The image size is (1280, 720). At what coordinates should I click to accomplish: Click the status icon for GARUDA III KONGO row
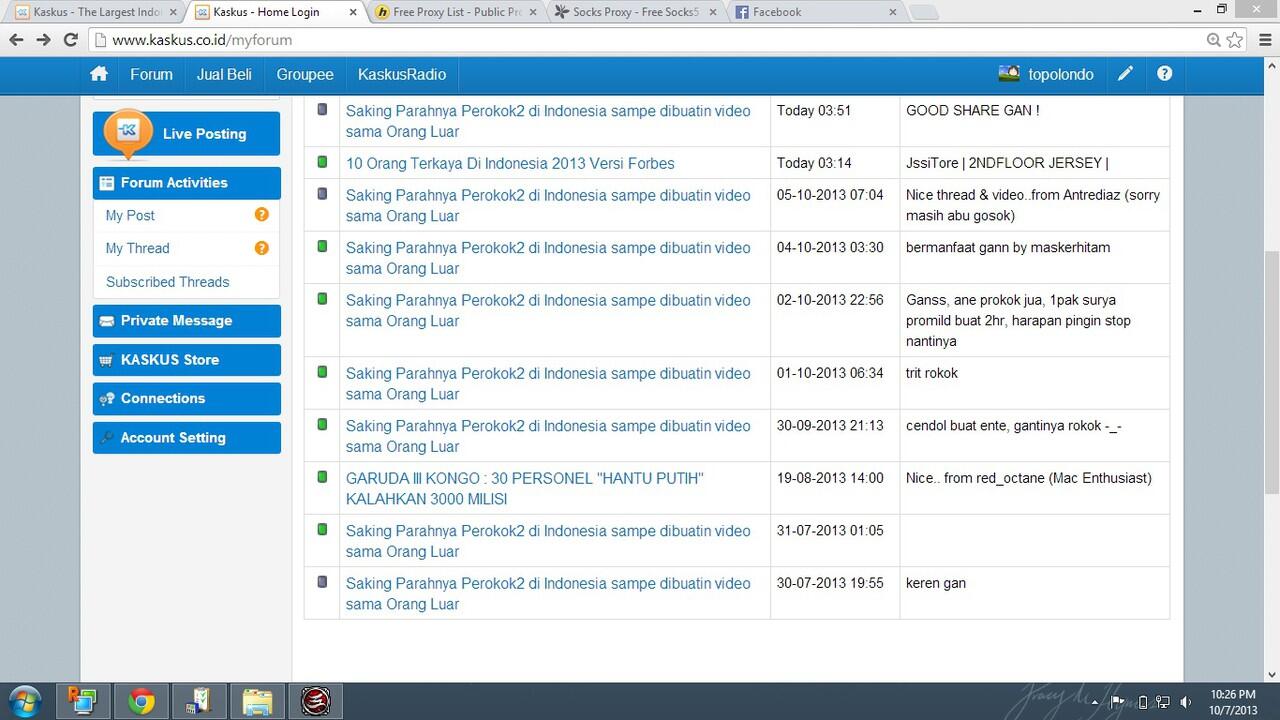coord(322,477)
